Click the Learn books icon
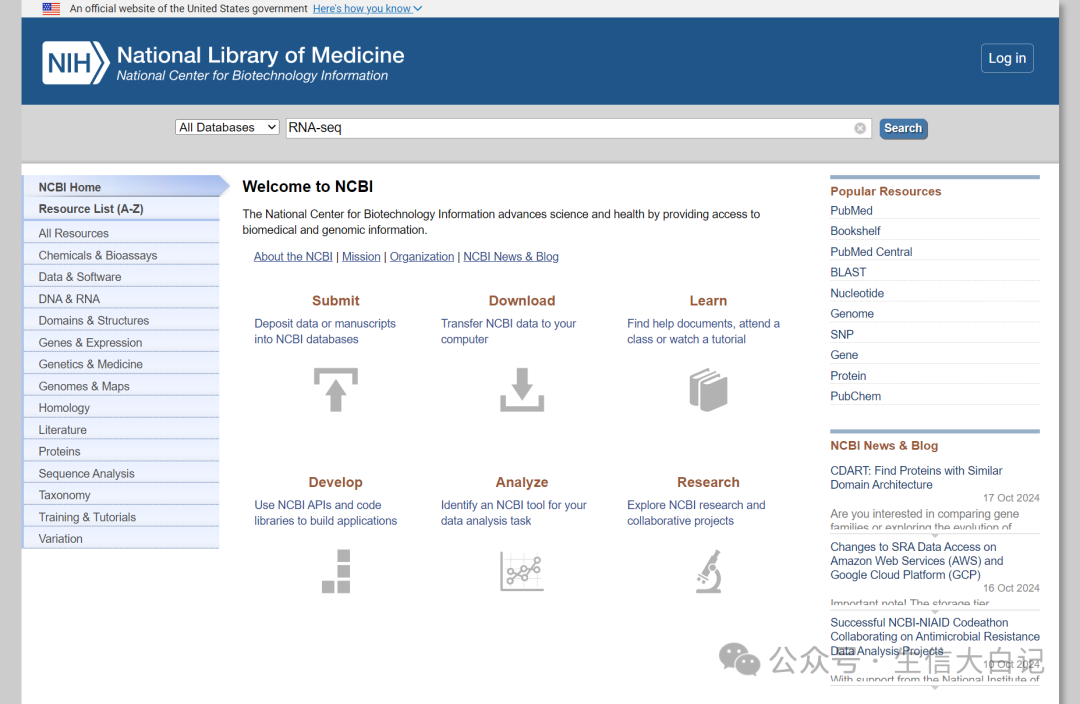Screen dimensions: 1080x704 pos(708,390)
